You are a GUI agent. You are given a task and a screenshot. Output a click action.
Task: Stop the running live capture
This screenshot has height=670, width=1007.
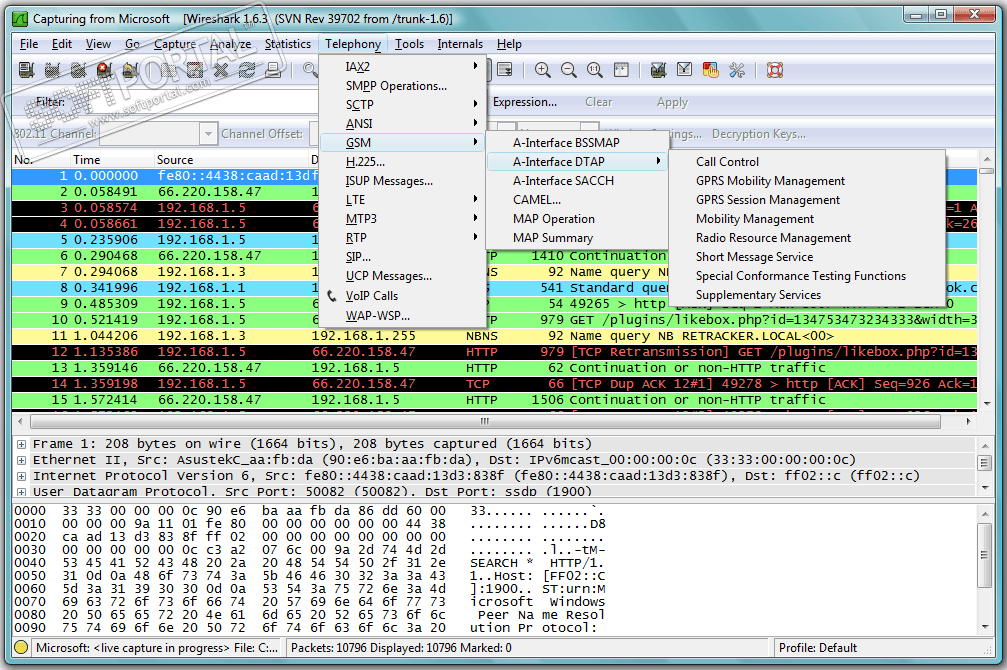click(x=104, y=70)
